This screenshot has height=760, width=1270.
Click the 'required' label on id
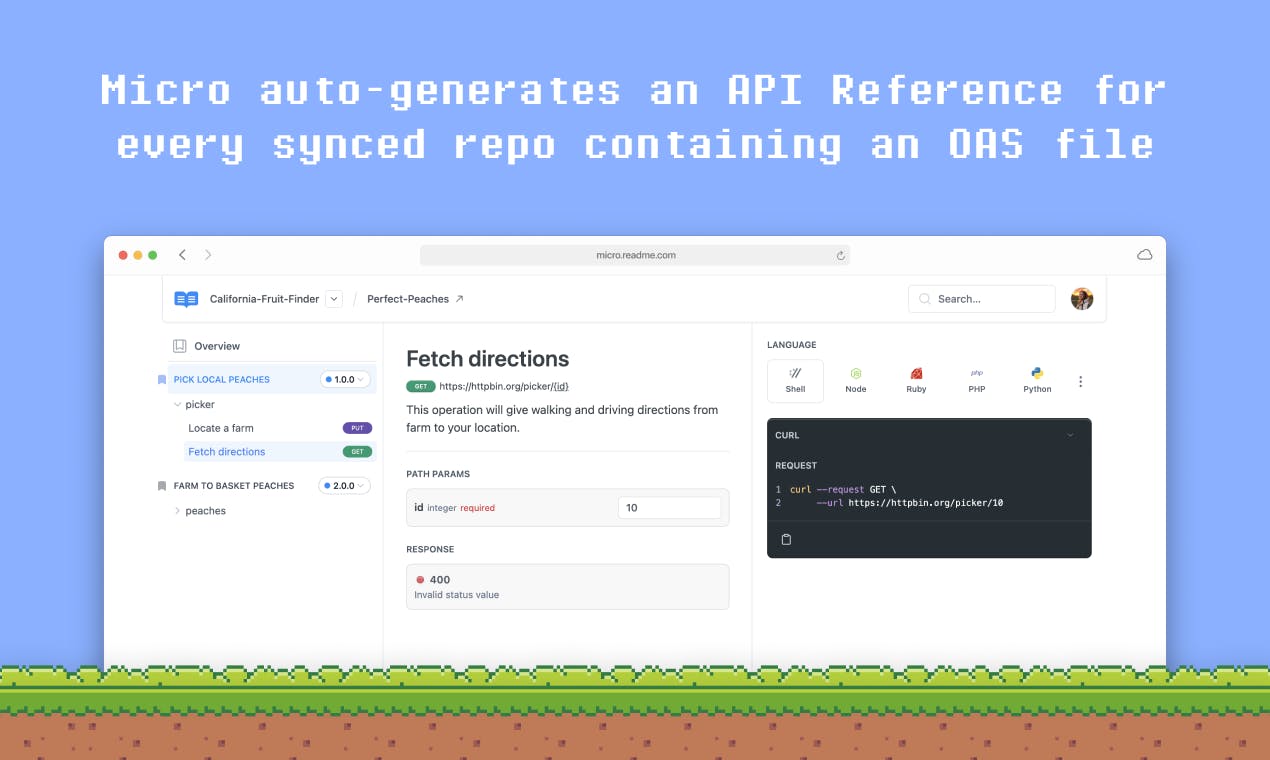(477, 508)
